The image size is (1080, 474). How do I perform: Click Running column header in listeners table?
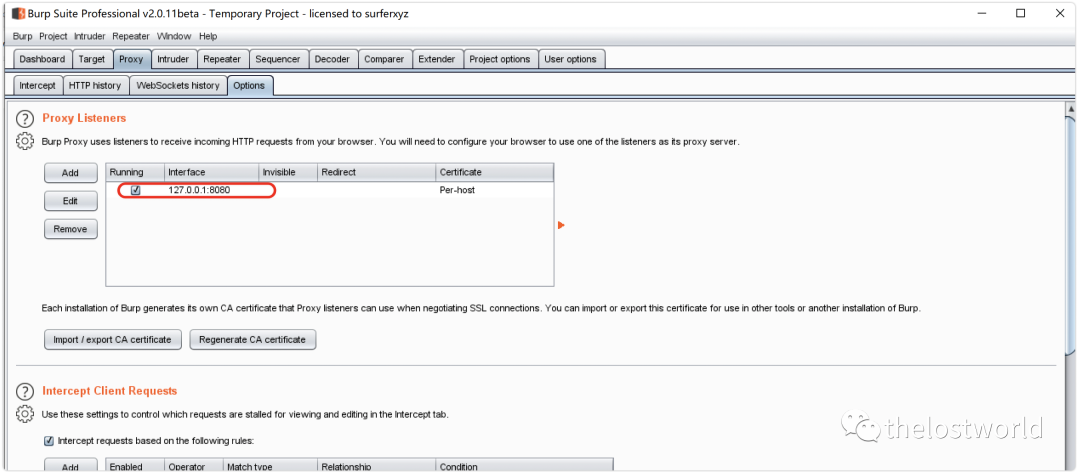135,172
